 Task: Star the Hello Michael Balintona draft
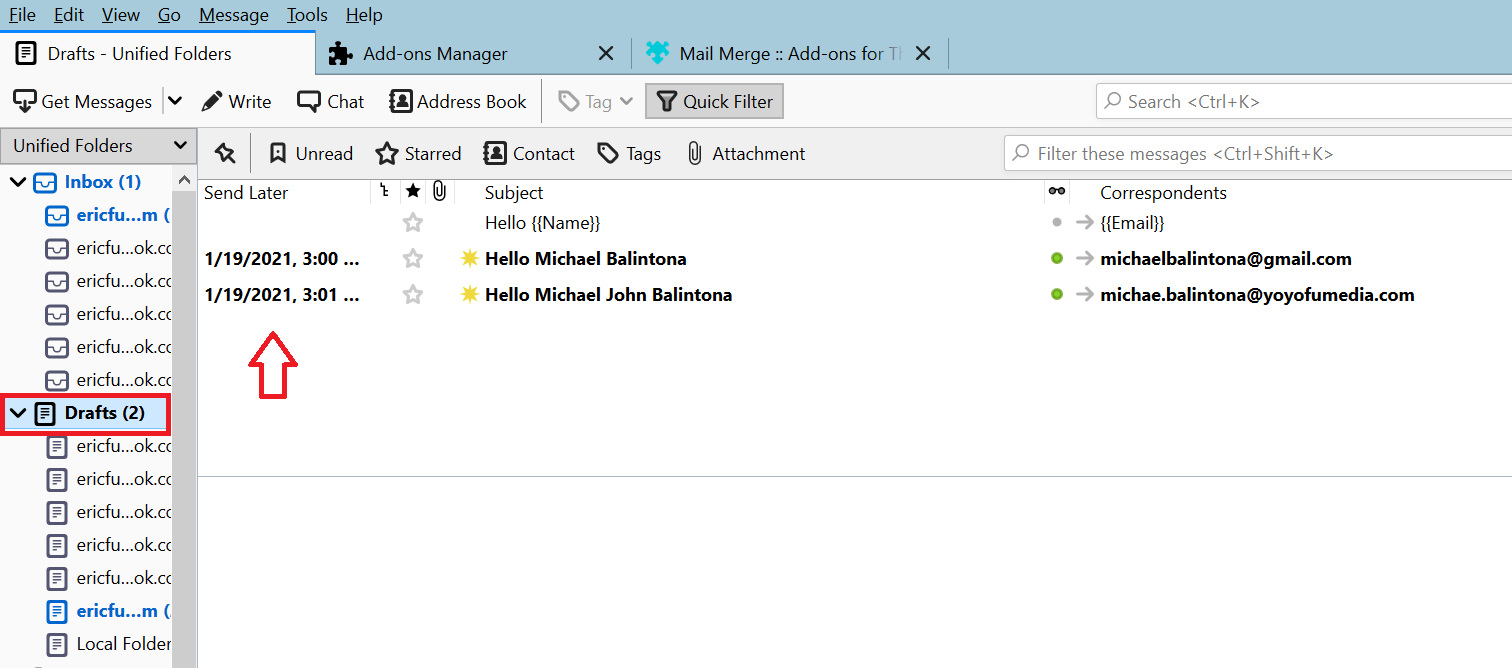(412, 258)
